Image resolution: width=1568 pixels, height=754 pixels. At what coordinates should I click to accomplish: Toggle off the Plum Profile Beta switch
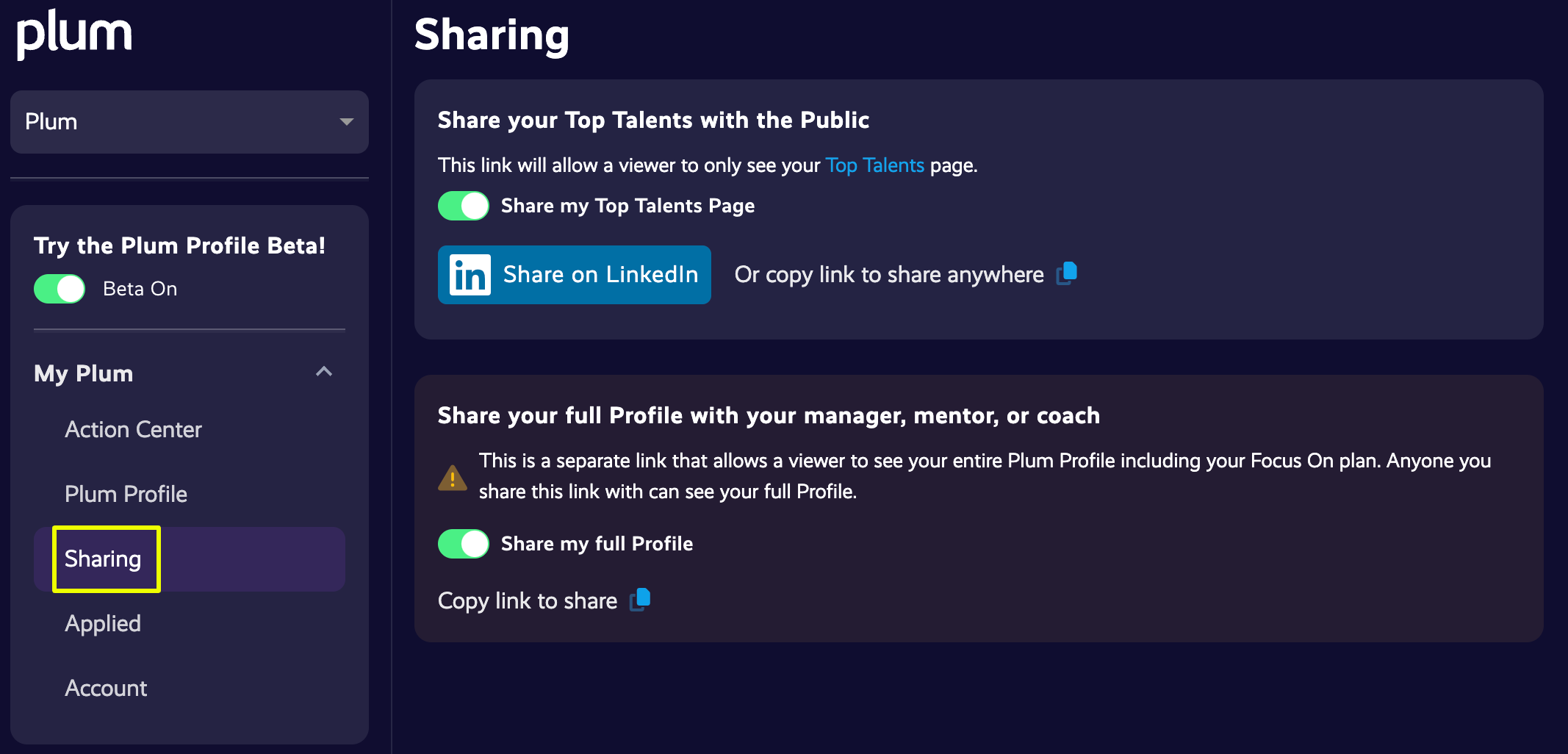click(x=59, y=289)
